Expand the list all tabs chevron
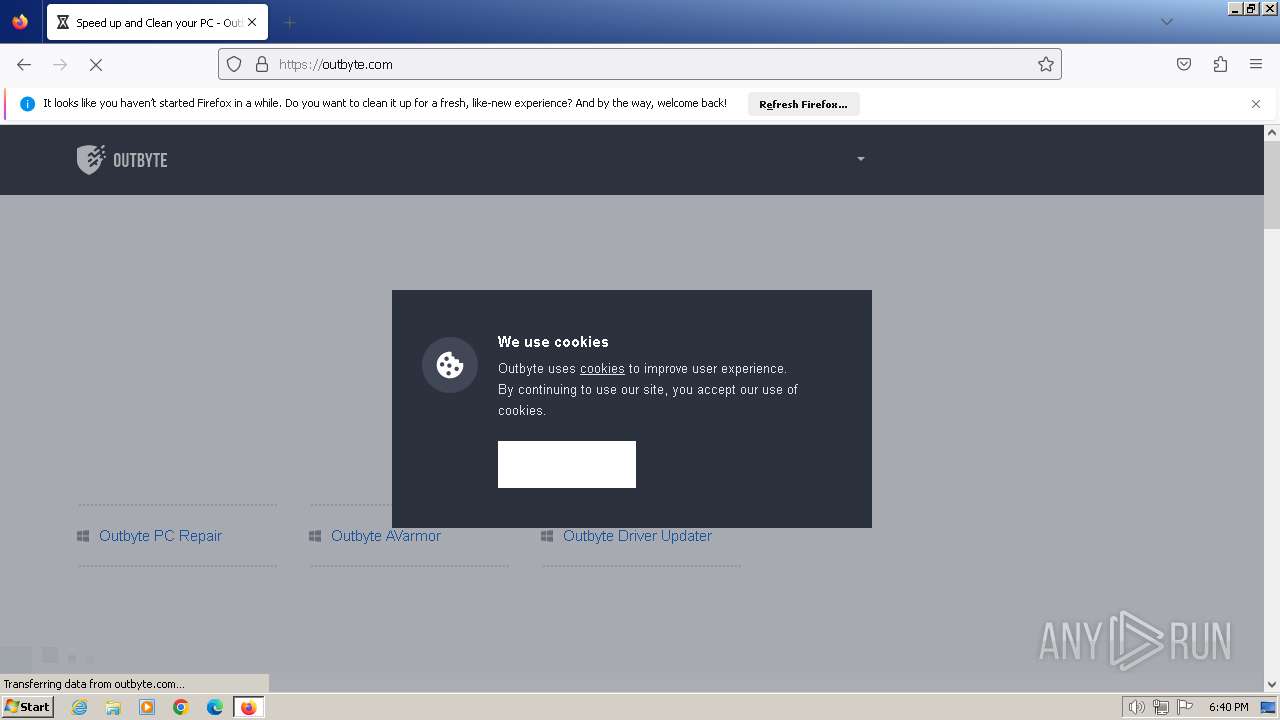Image resolution: width=1280 pixels, height=720 pixels. click(x=1166, y=22)
